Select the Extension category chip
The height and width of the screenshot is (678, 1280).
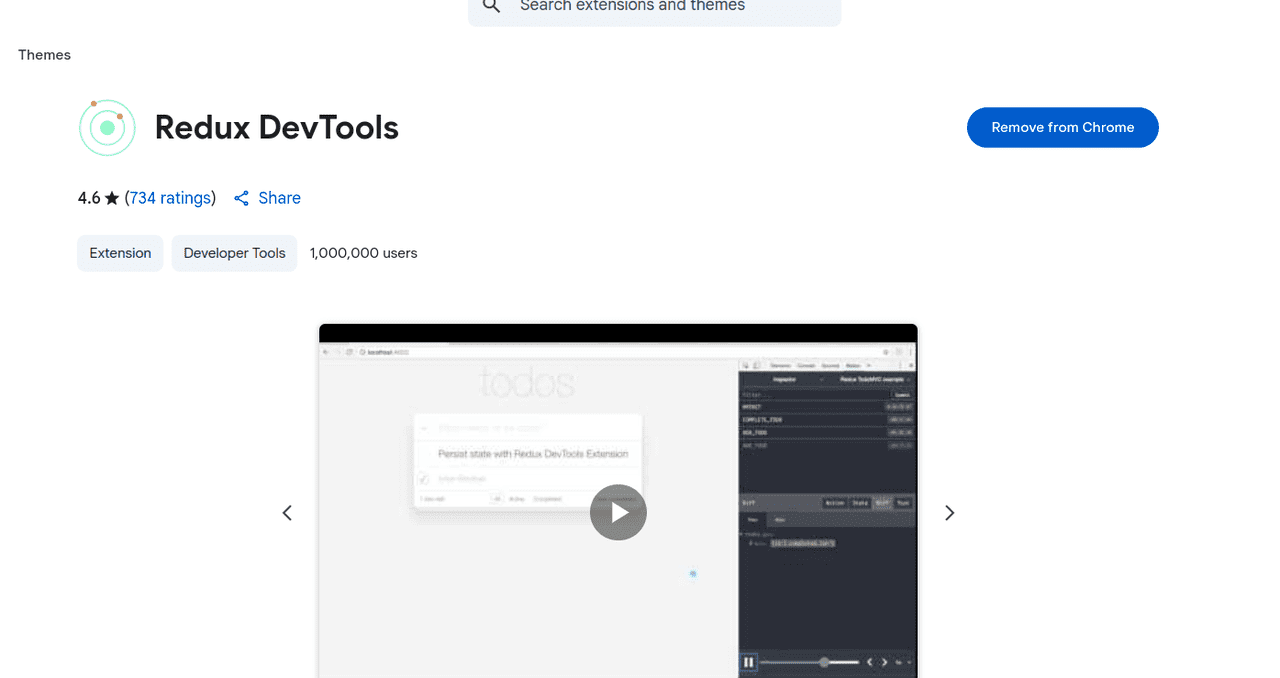(x=120, y=253)
